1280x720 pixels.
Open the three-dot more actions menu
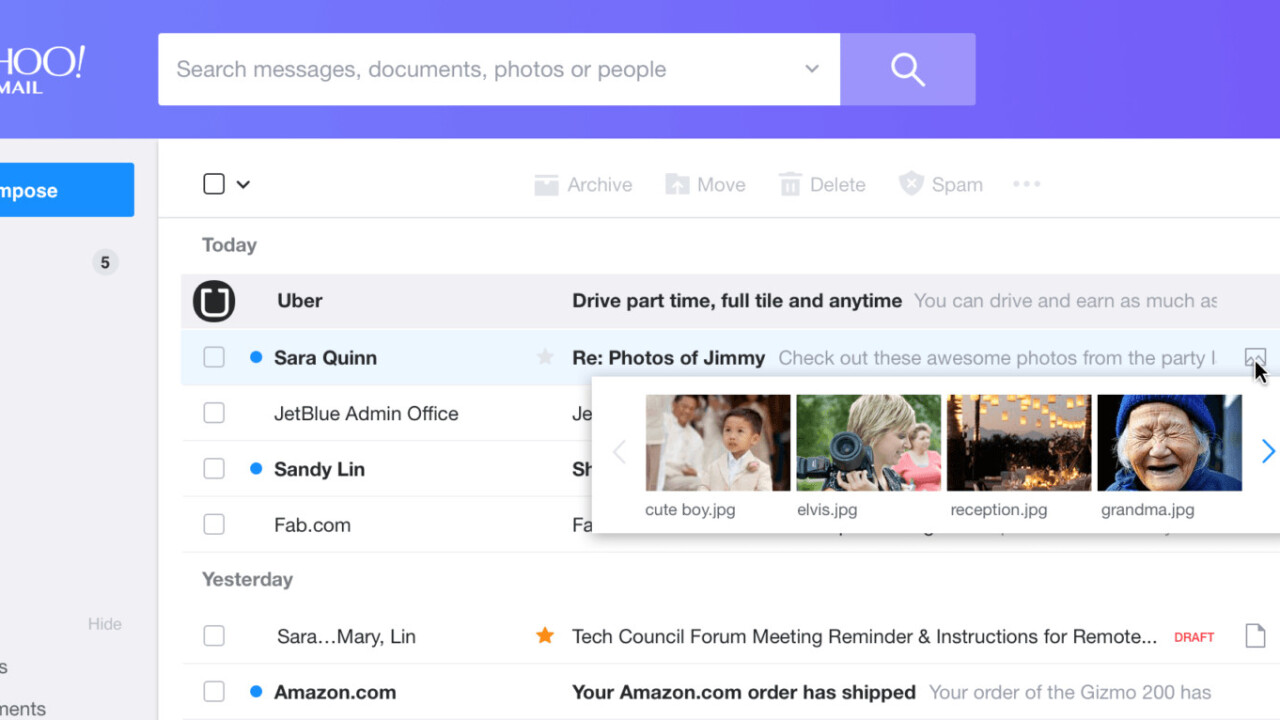pyautogui.click(x=1026, y=184)
